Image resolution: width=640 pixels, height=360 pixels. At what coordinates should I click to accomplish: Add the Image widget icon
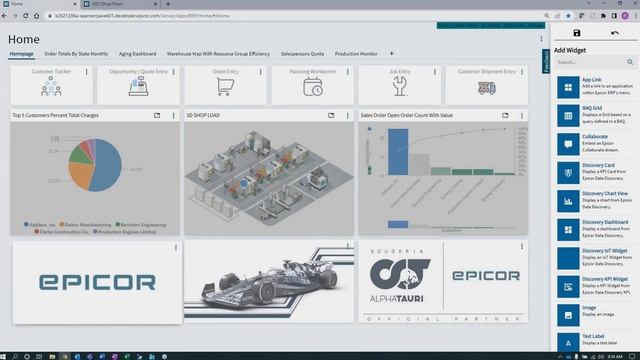568,315
